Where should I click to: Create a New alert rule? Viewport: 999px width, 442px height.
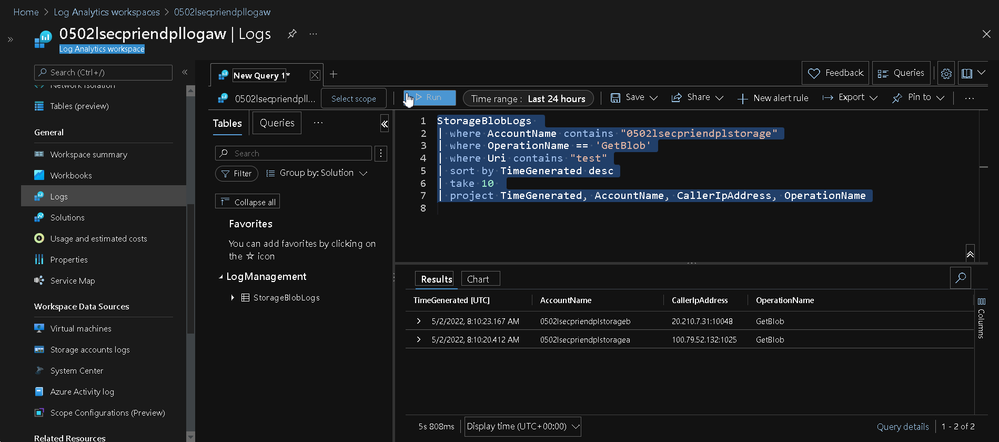click(772, 98)
